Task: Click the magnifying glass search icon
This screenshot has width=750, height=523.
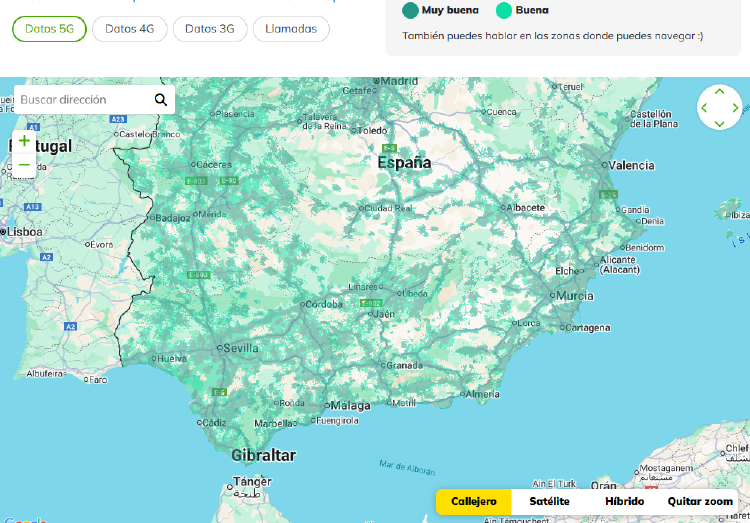Action: [x=160, y=100]
